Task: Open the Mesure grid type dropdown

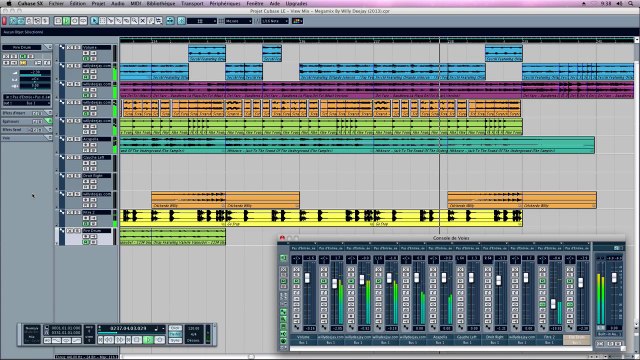Action: pyautogui.click(x=238, y=20)
